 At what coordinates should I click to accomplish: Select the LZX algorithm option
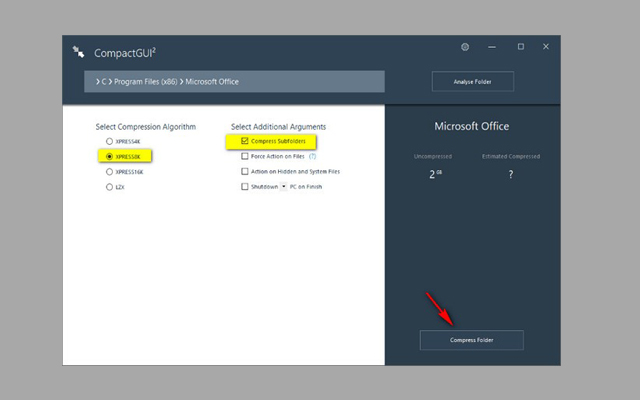(x=110, y=187)
